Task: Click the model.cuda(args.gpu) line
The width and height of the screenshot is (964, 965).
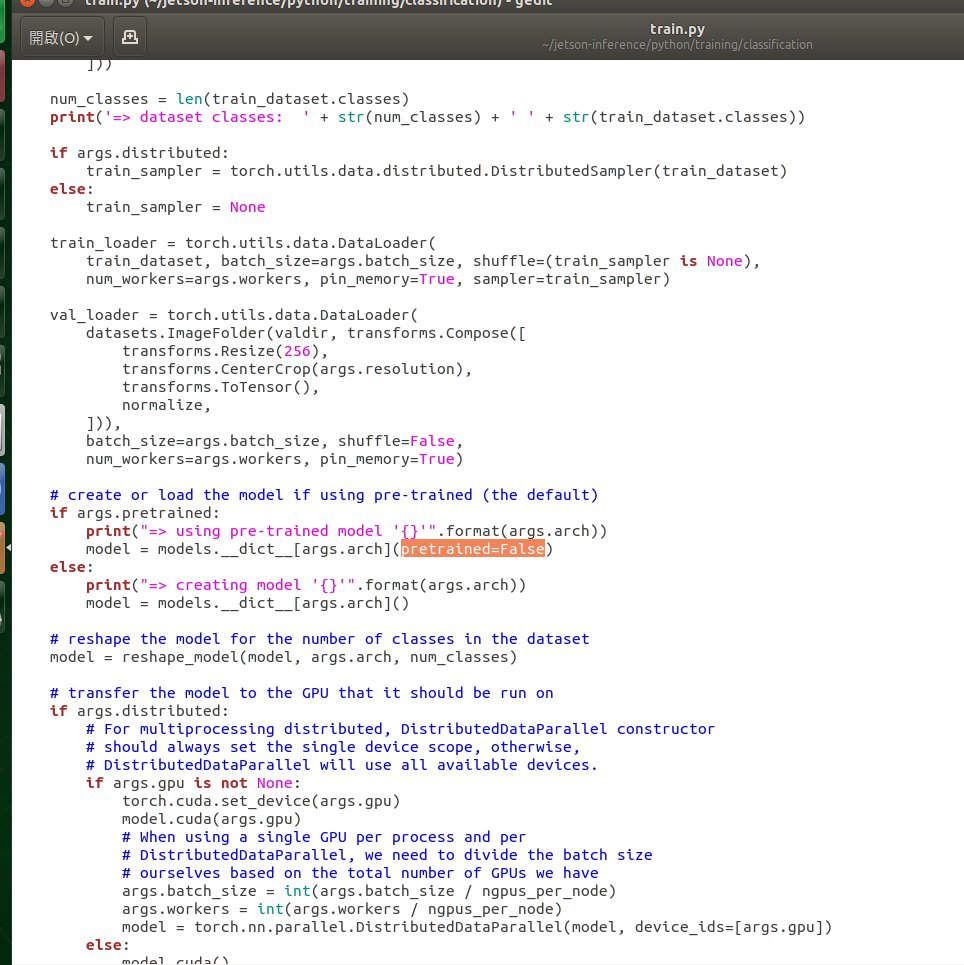Action: pos(211,819)
